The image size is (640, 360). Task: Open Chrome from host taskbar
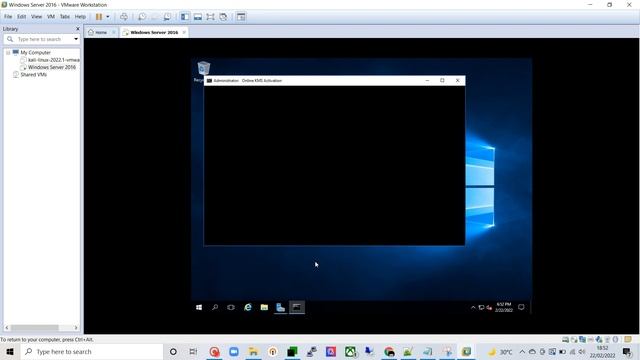389,351
